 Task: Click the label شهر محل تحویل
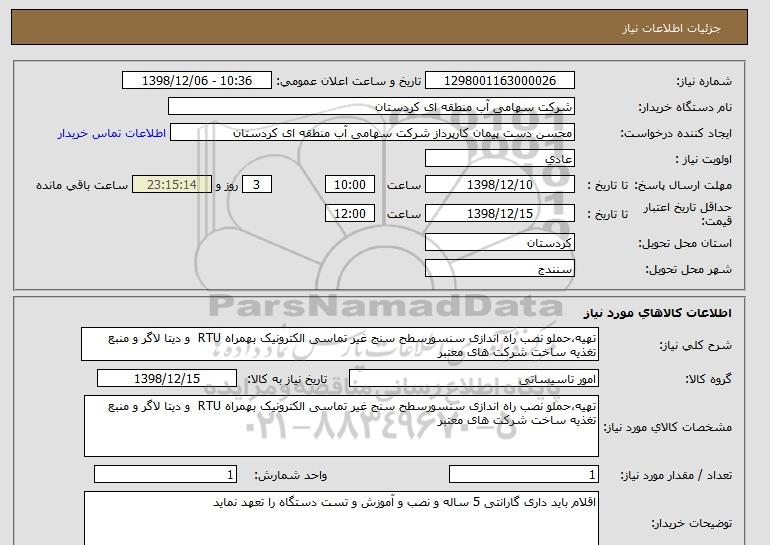point(688,269)
